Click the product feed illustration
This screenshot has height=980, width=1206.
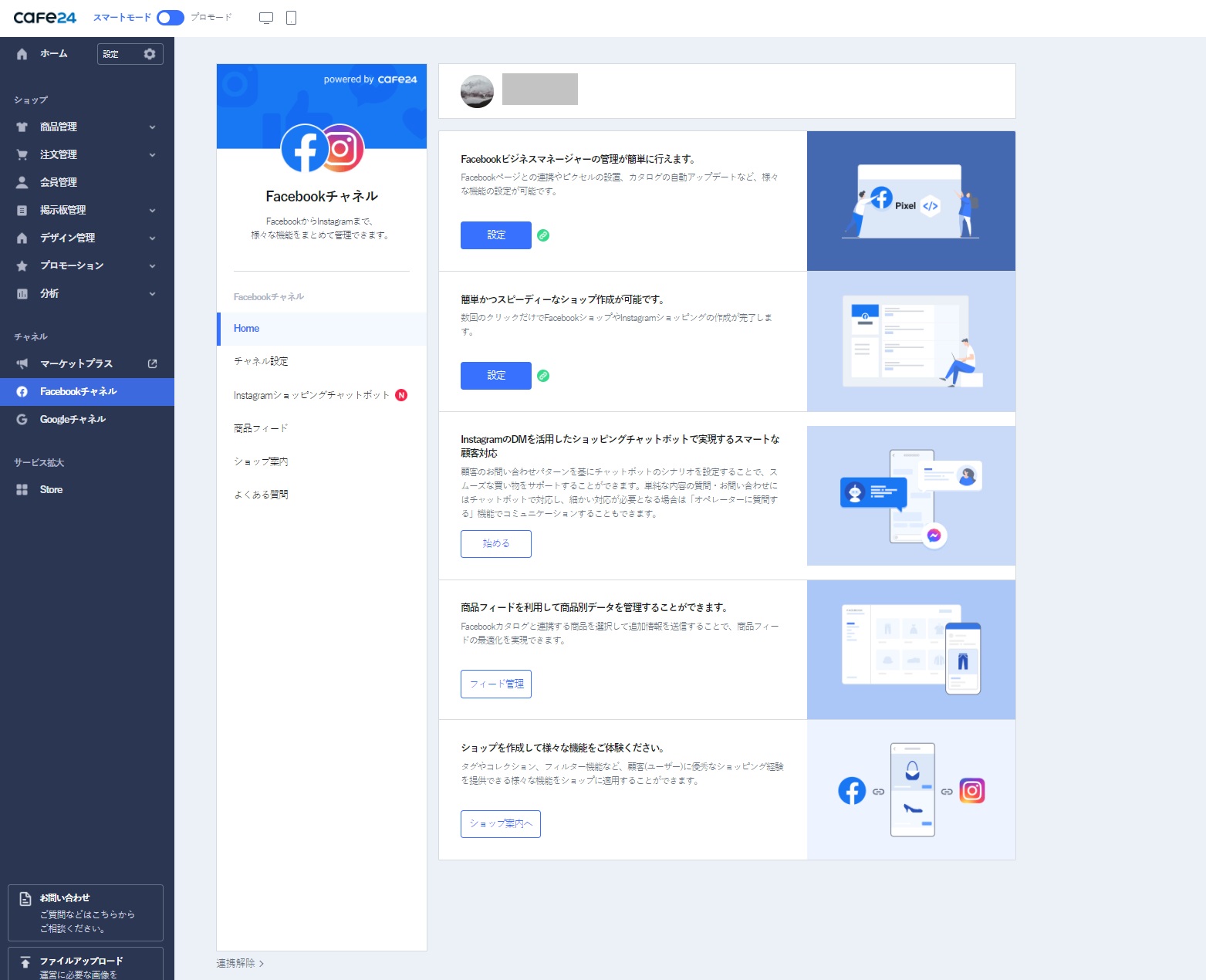[911, 650]
